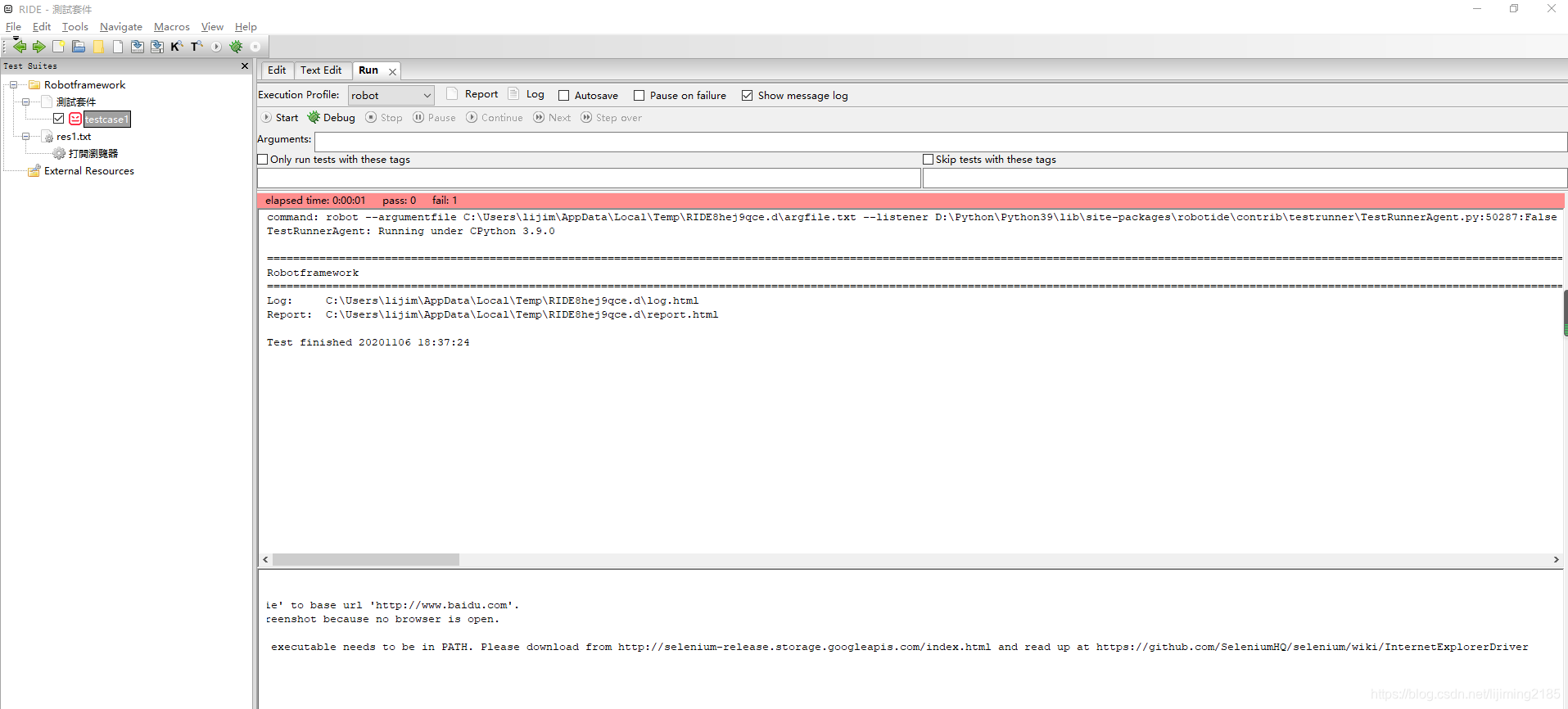
Task: Enable the Autosave checkbox
Action: point(563,96)
